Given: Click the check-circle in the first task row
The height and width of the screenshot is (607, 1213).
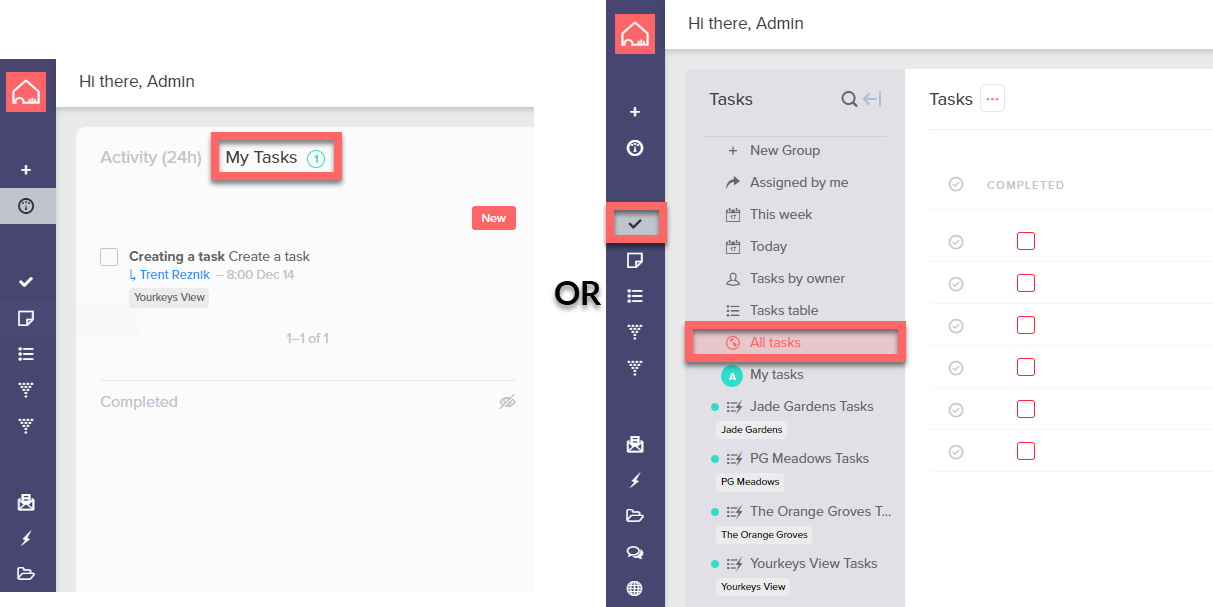Looking at the screenshot, I should pyautogui.click(x=956, y=241).
